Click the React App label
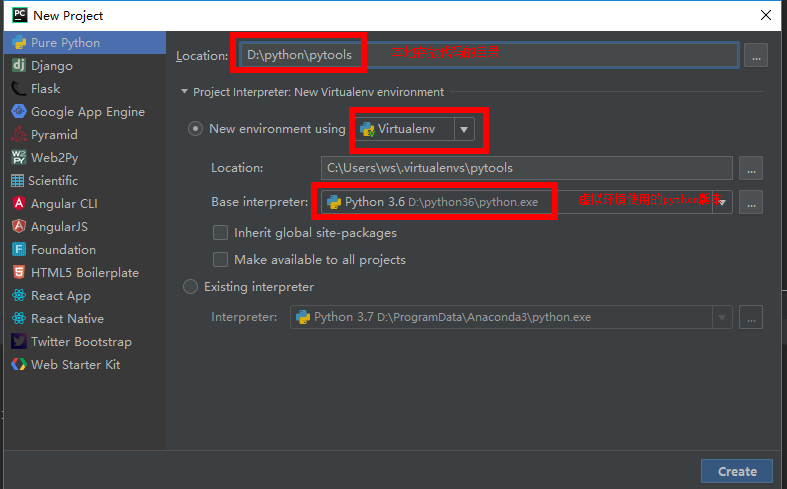This screenshot has width=787, height=489. 61,296
